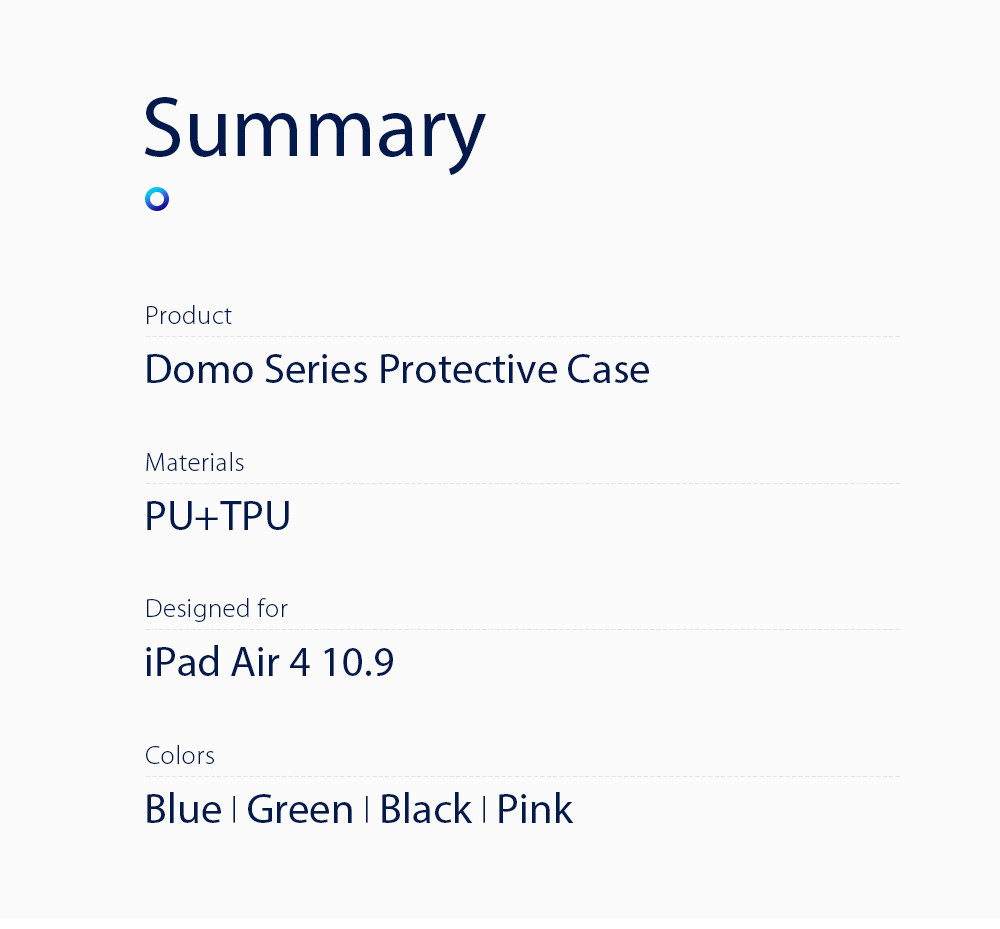The image size is (1000, 929).
Task: Choose the Green color option
Action: click(300, 810)
